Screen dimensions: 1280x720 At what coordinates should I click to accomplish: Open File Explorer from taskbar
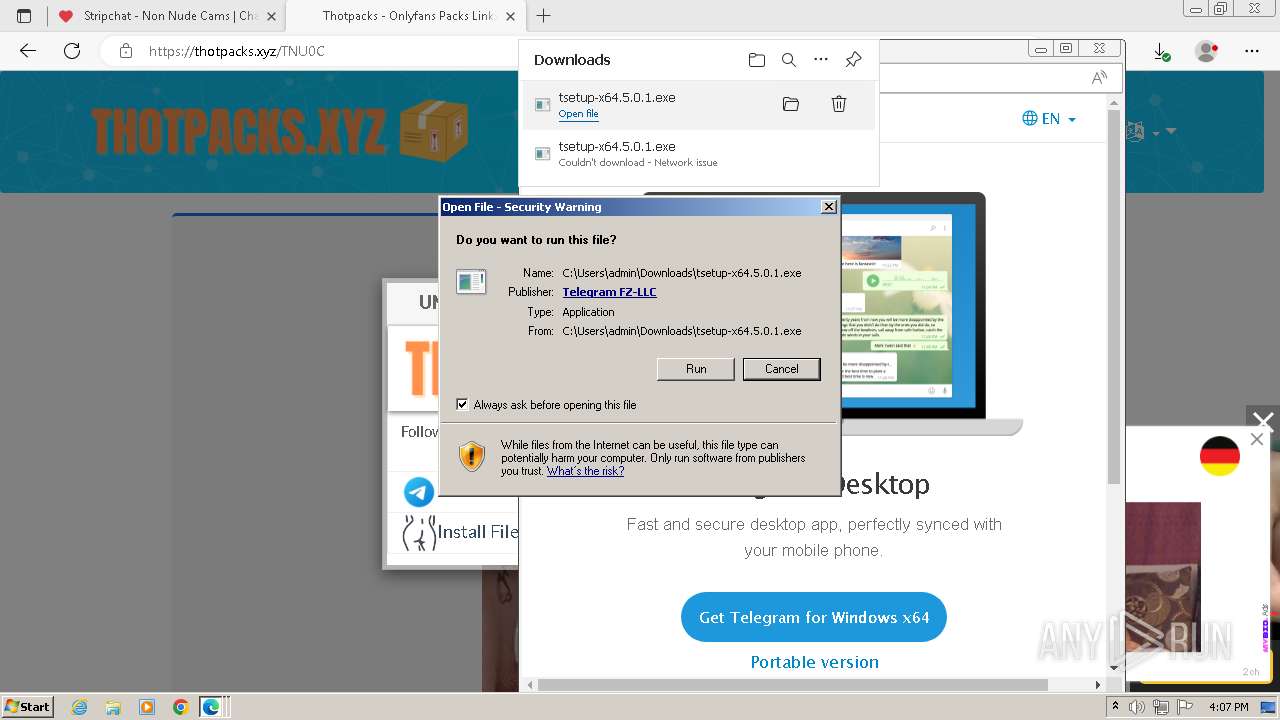click(x=113, y=707)
